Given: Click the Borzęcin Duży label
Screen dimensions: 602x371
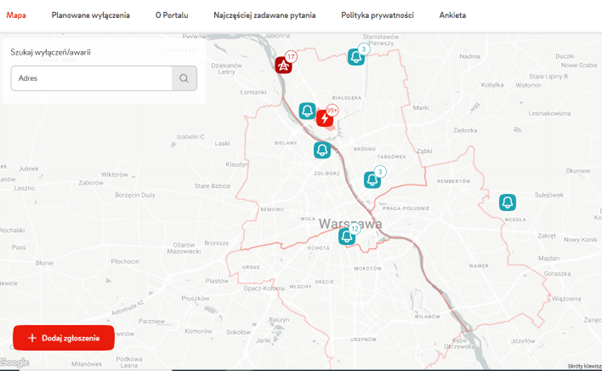Looking at the screenshot, I should click(135, 195).
